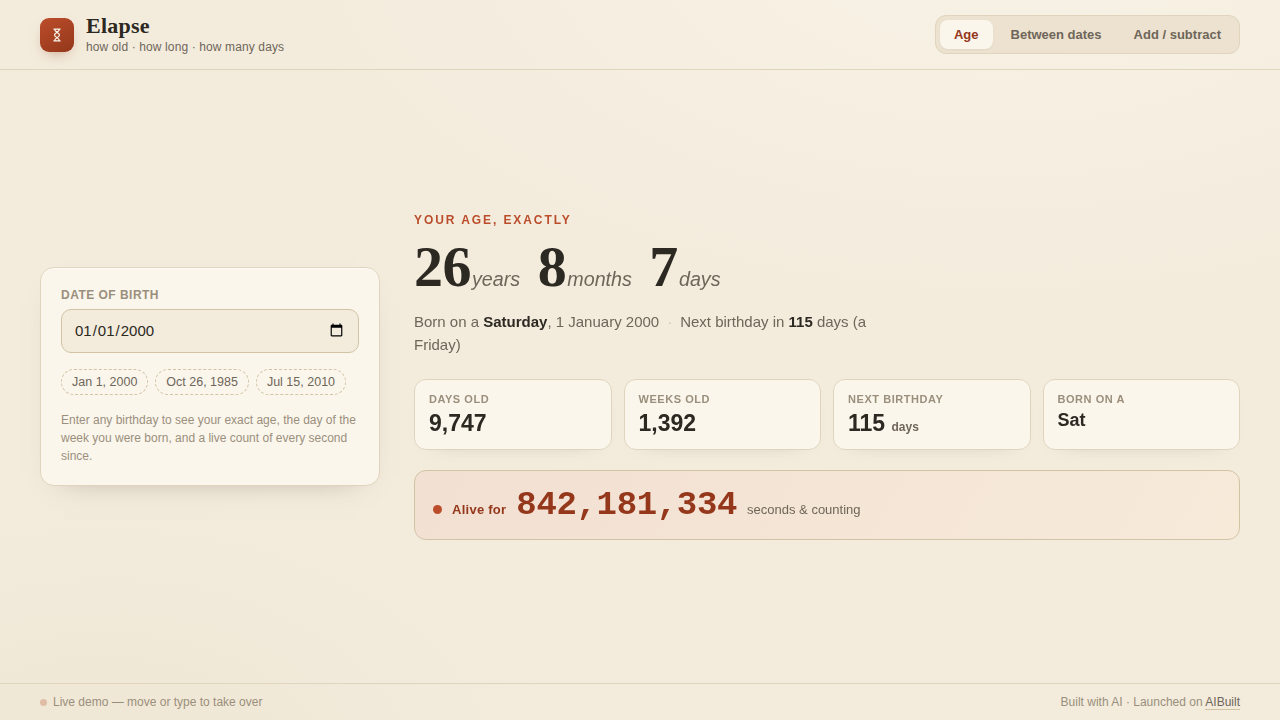Follow the AIBuilt link in footer
The image size is (1280, 720).
tap(1222, 702)
